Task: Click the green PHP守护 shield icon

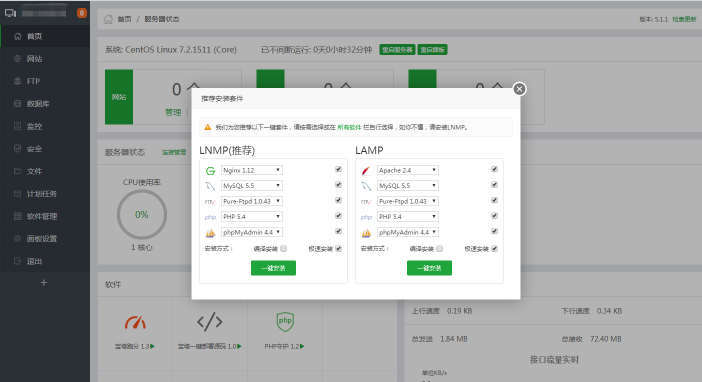Action: point(285,322)
